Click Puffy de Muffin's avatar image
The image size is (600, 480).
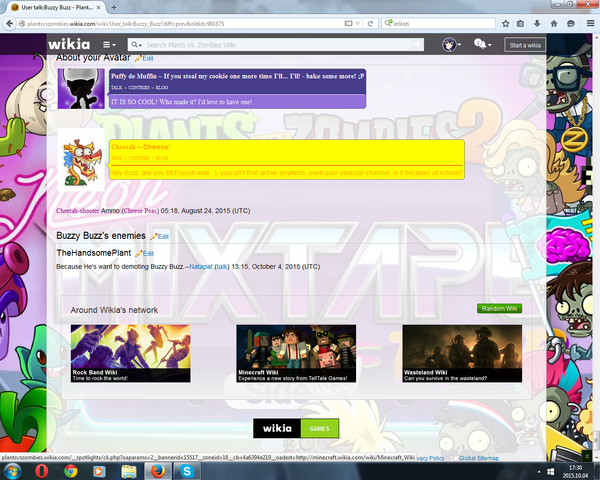pyautogui.click(x=81, y=88)
